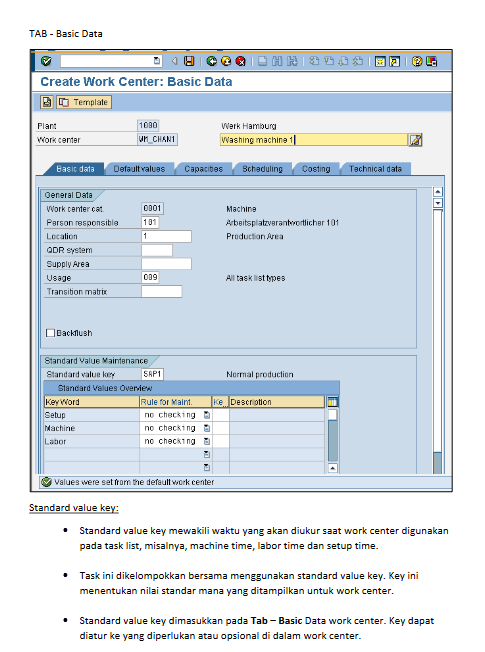The width and height of the screenshot is (485, 652).
Task: Open Rule for Maint. dropdown for Setup
Action: coord(207,415)
